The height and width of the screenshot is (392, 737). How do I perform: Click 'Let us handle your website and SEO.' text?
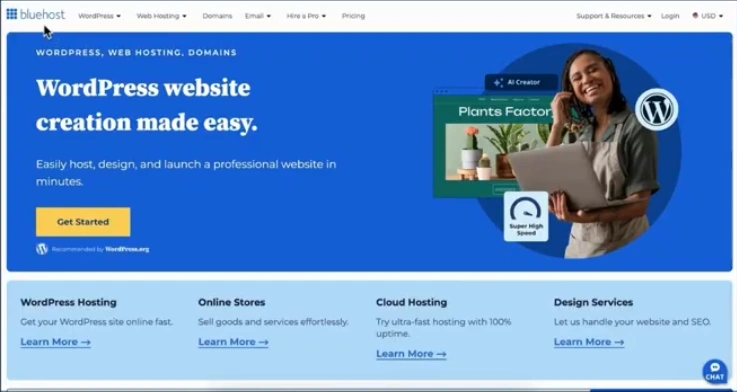click(x=632, y=322)
